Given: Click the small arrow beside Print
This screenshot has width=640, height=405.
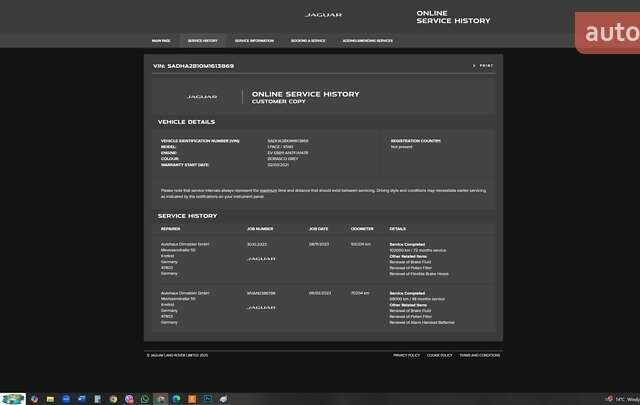Looking at the screenshot, I should click(x=474, y=65).
